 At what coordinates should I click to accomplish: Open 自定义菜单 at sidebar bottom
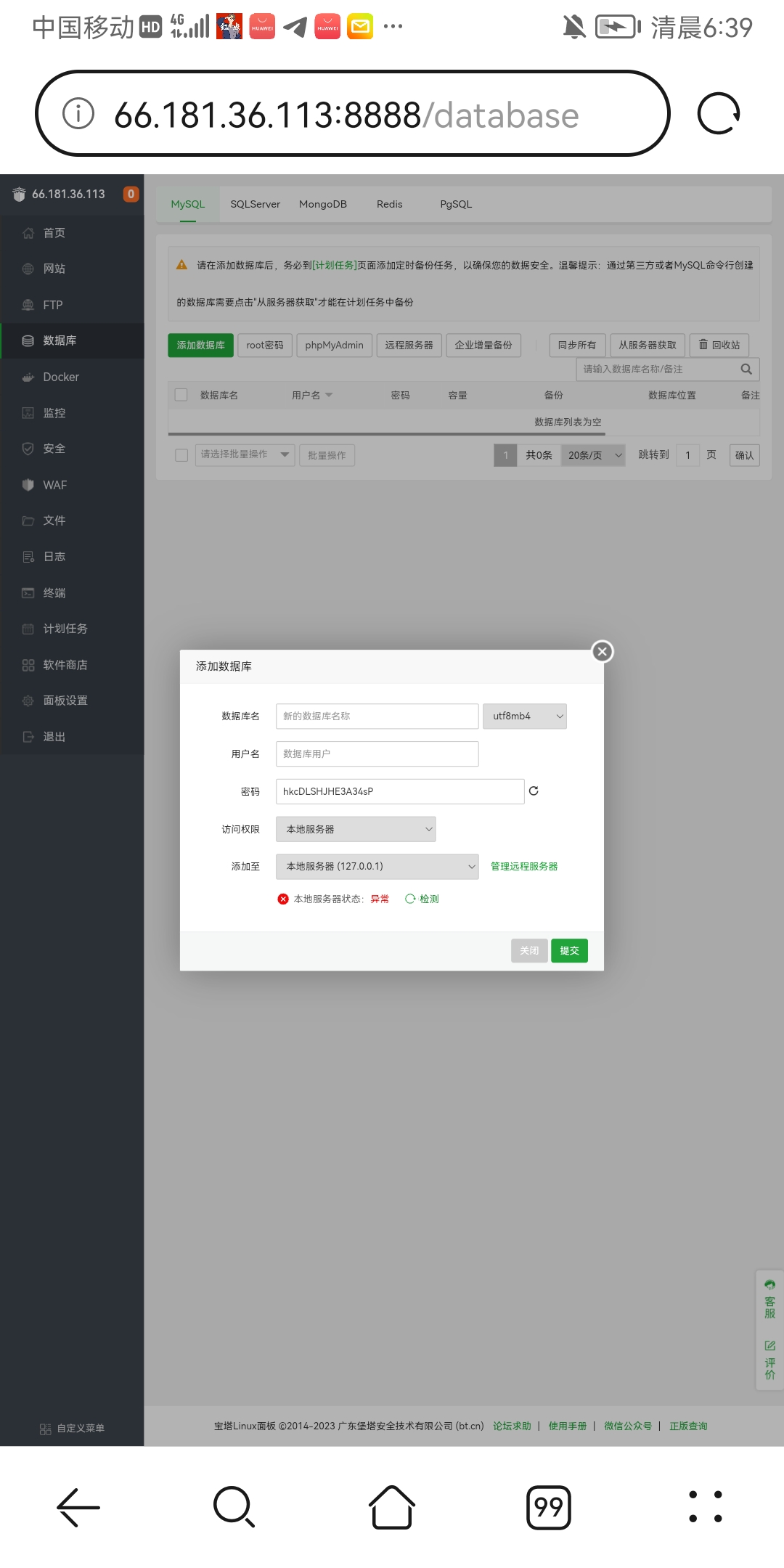coord(72,1428)
